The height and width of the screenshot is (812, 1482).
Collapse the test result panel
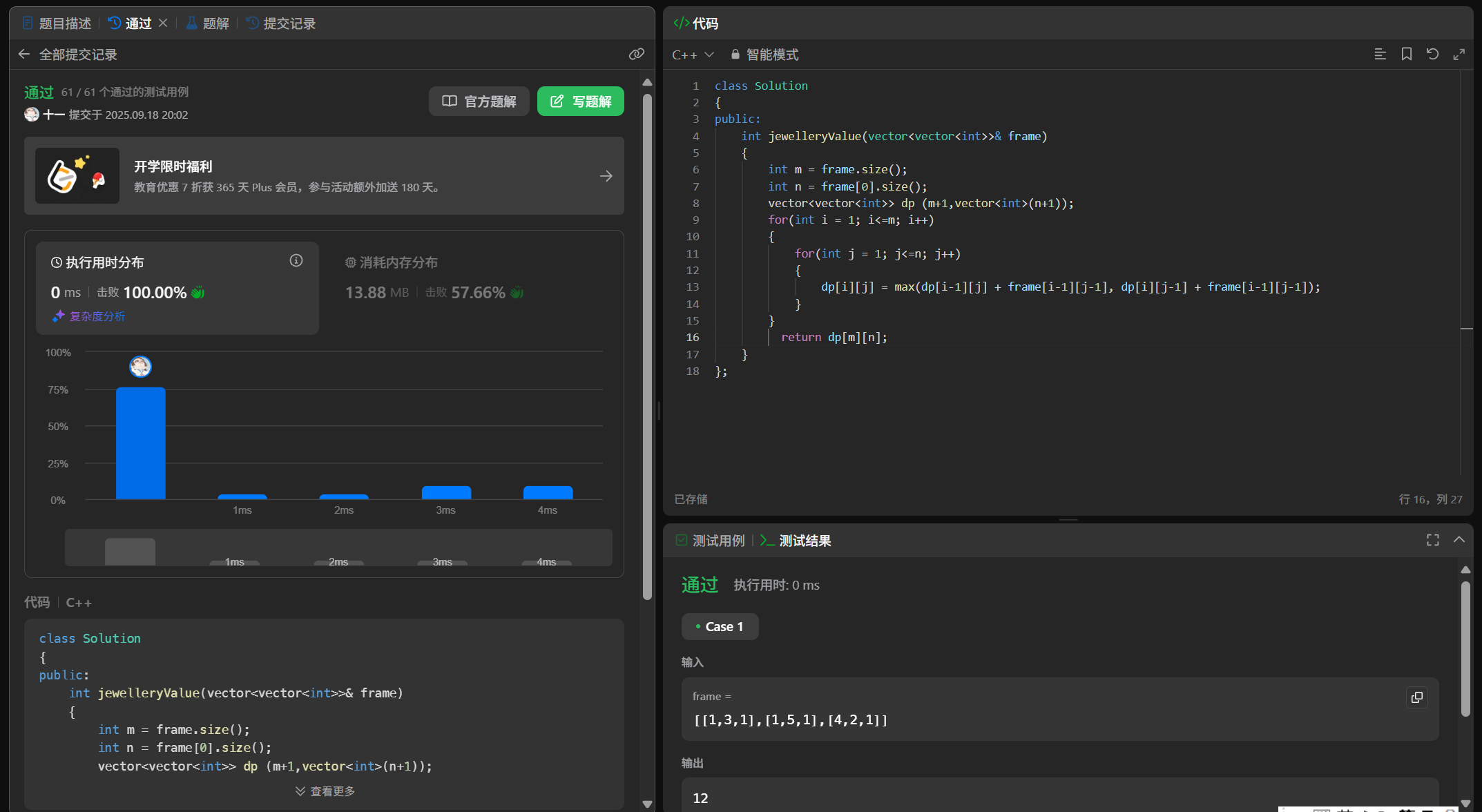1459,540
